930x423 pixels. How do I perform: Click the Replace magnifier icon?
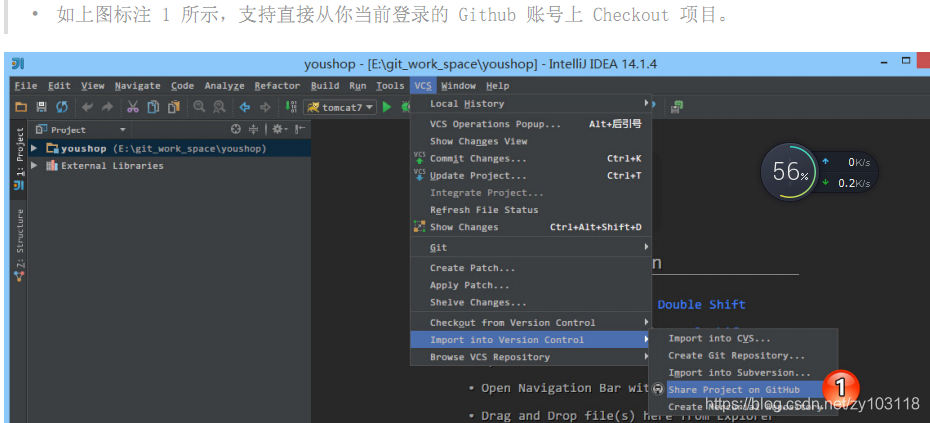point(219,107)
